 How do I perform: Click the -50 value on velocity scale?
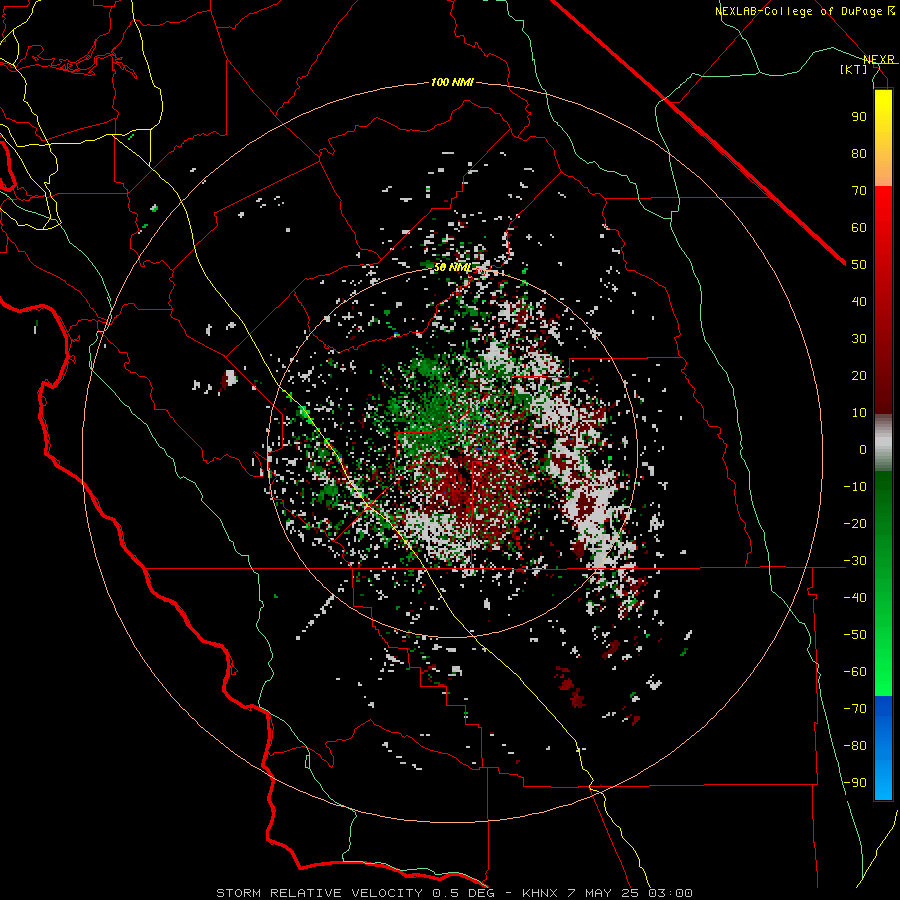(855, 634)
